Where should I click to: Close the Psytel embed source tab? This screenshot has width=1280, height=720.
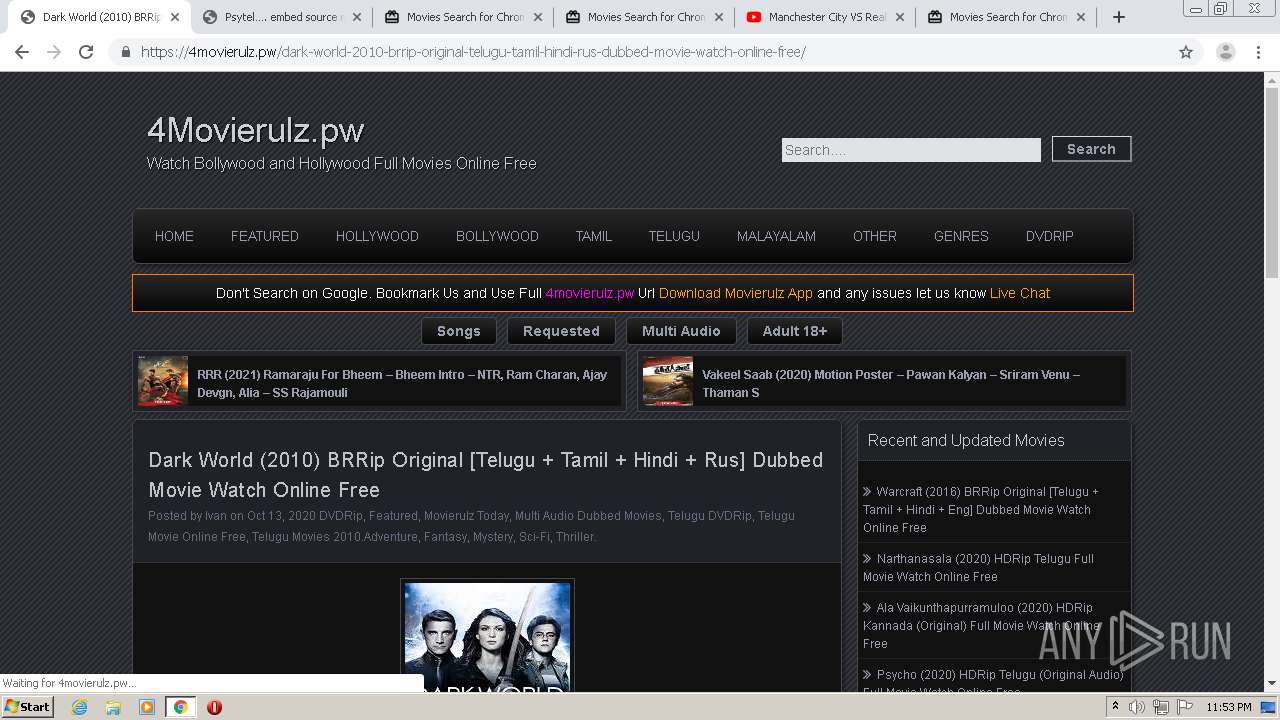pyautogui.click(x=356, y=17)
